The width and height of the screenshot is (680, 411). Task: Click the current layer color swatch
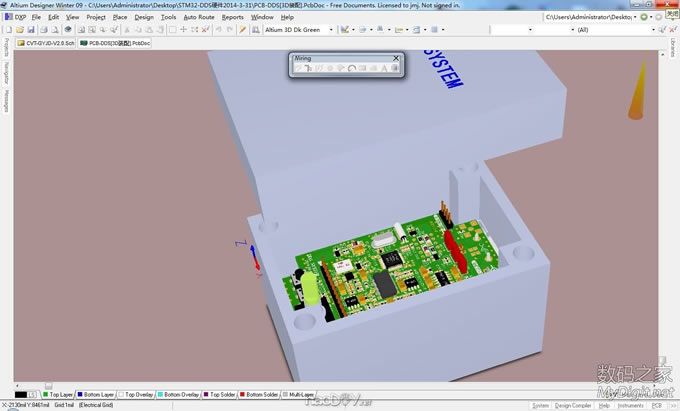(20, 395)
